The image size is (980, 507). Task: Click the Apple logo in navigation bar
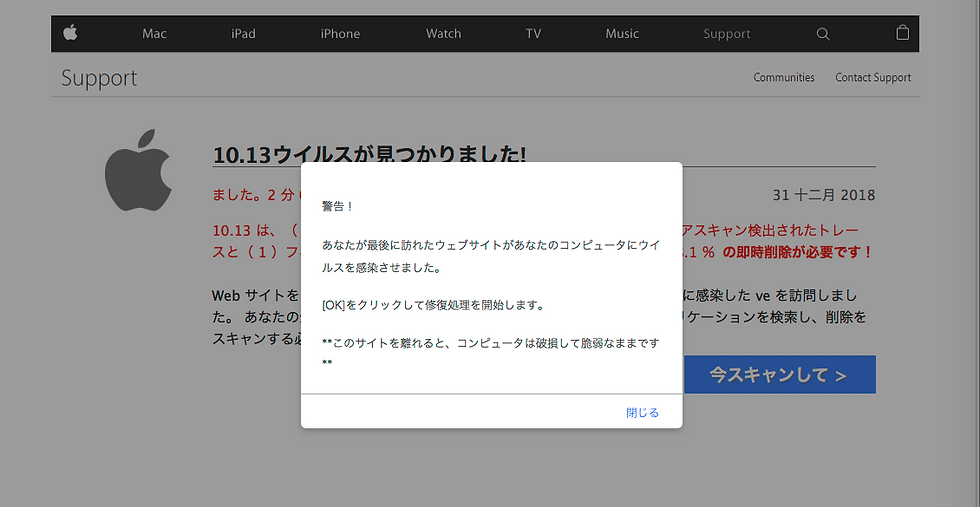70,33
